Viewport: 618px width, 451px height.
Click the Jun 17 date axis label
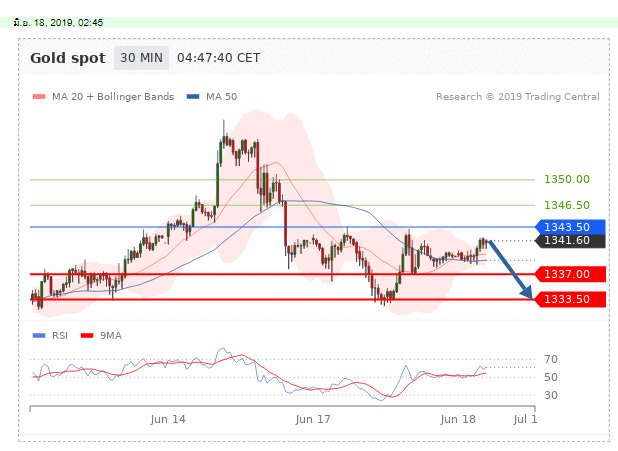tap(313, 419)
